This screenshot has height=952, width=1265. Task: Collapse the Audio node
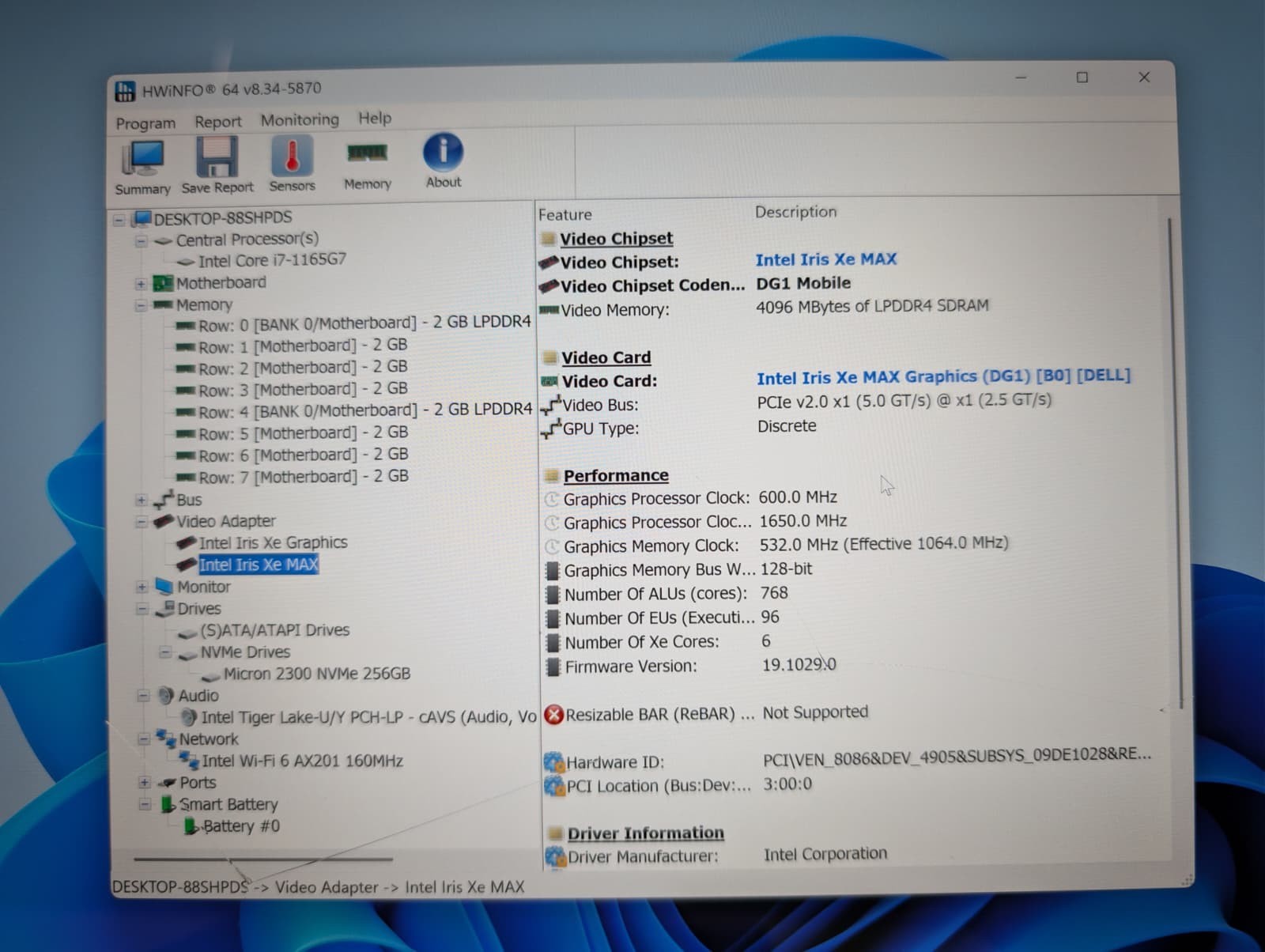tap(143, 696)
